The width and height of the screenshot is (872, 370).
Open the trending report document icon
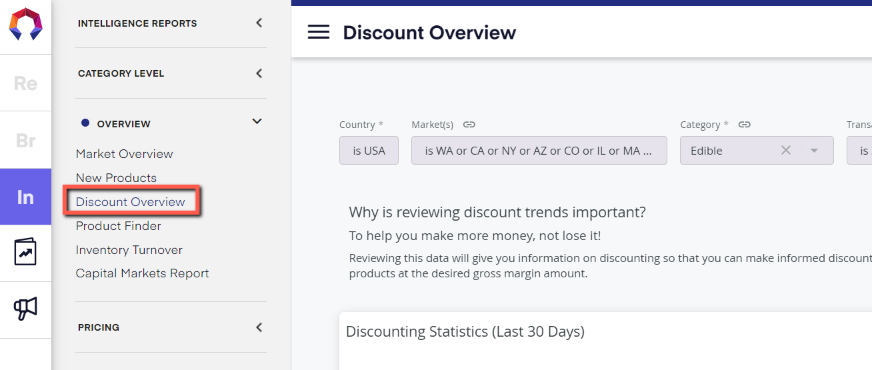coord(26,253)
